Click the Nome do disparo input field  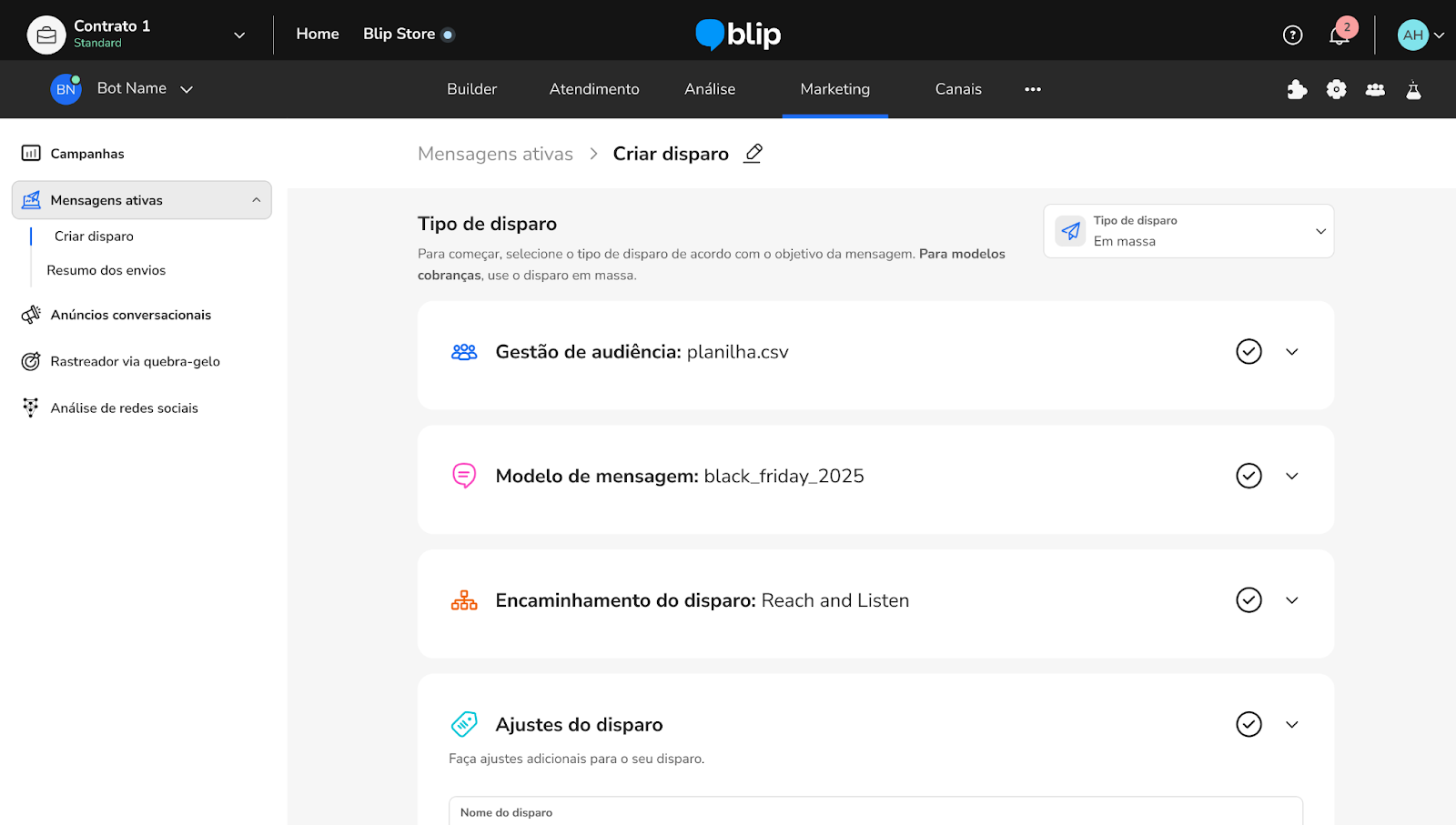tap(875, 812)
